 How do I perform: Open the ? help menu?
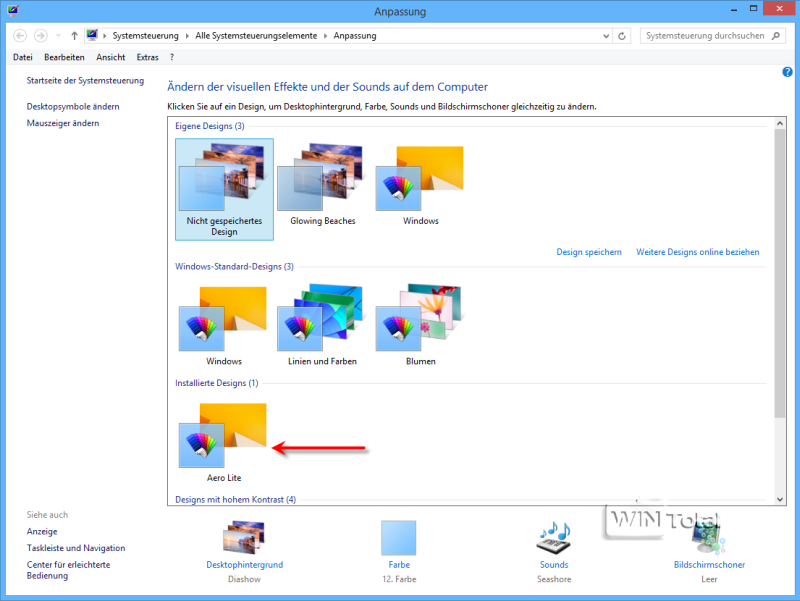(x=172, y=57)
